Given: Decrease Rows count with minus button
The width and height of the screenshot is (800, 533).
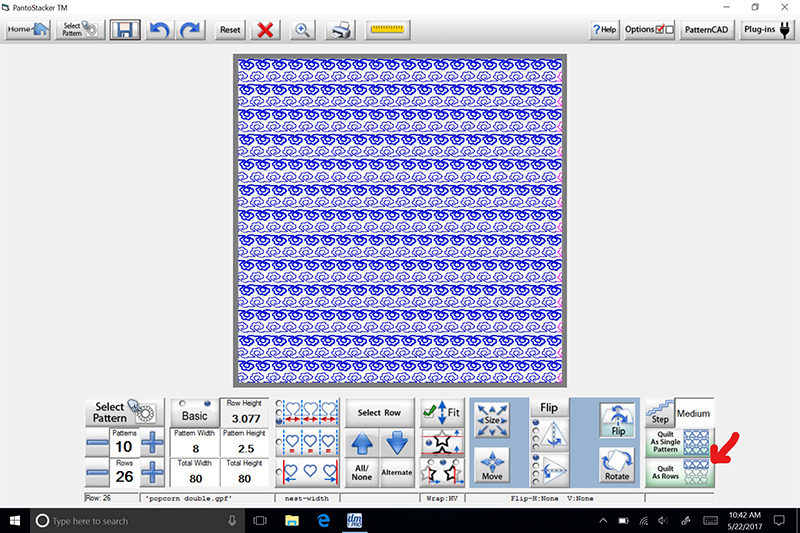Looking at the screenshot, I should 97,473.
